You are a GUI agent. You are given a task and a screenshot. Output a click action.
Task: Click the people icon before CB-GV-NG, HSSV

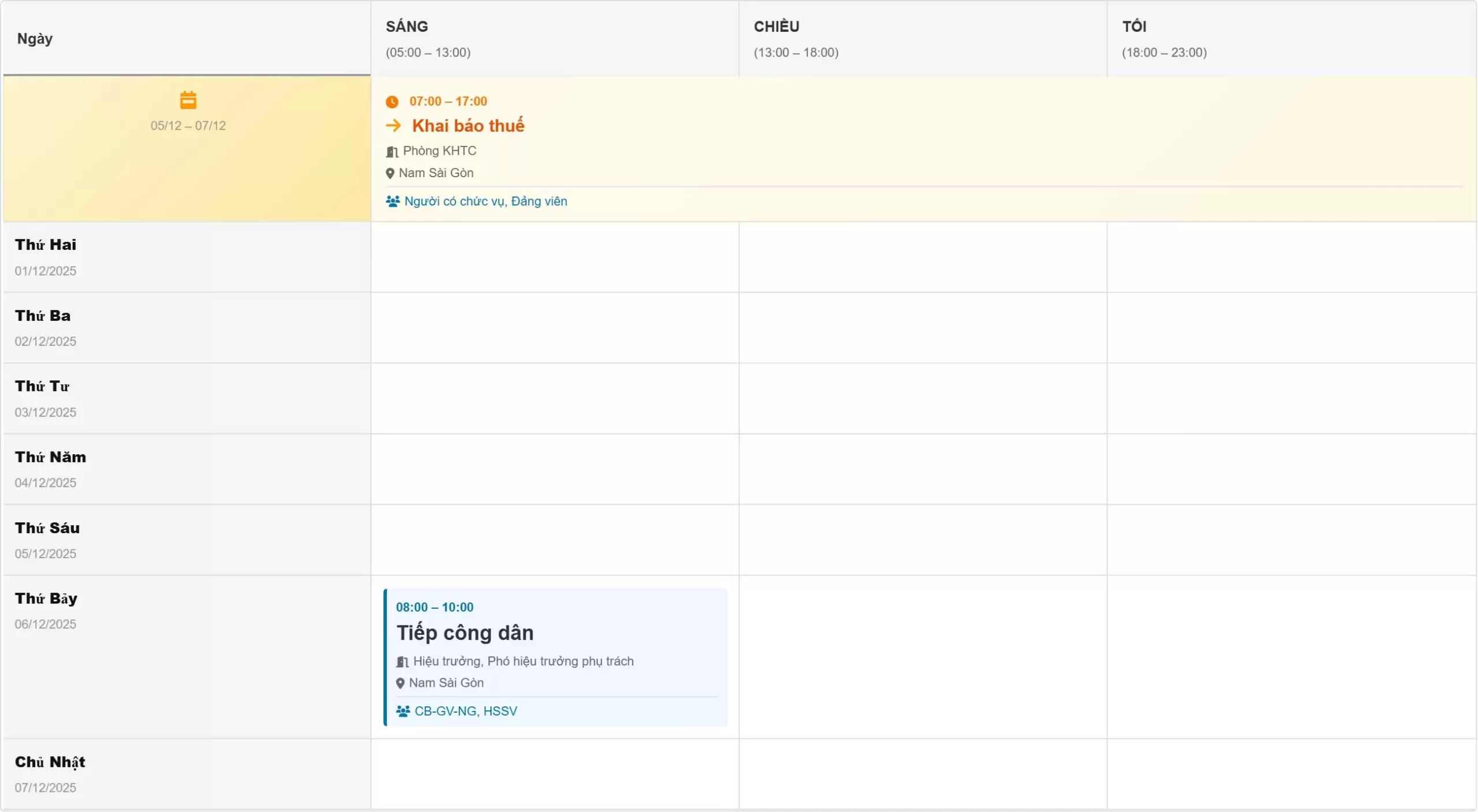[x=402, y=711]
